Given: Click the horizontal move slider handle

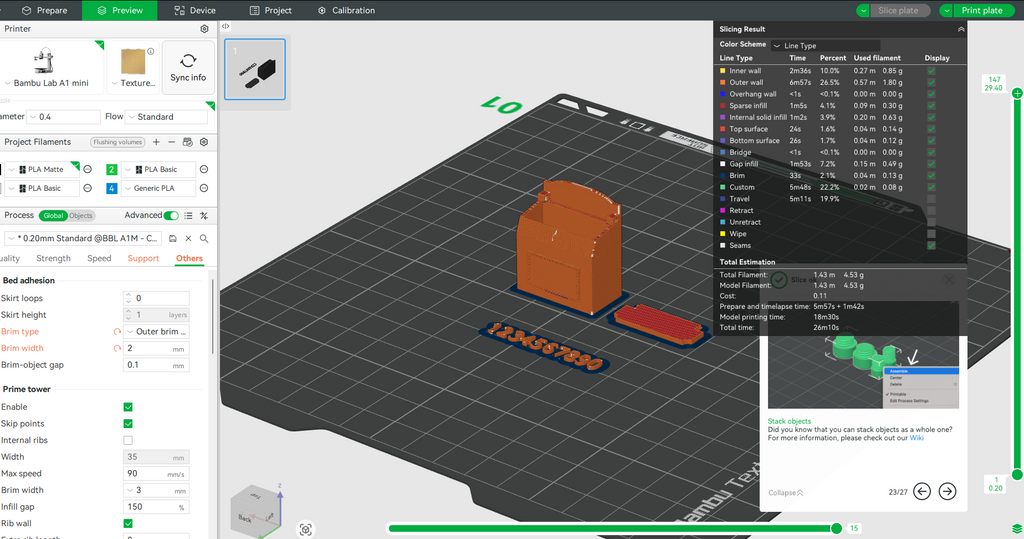Looking at the screenshot, I should (x=836, y=528).
